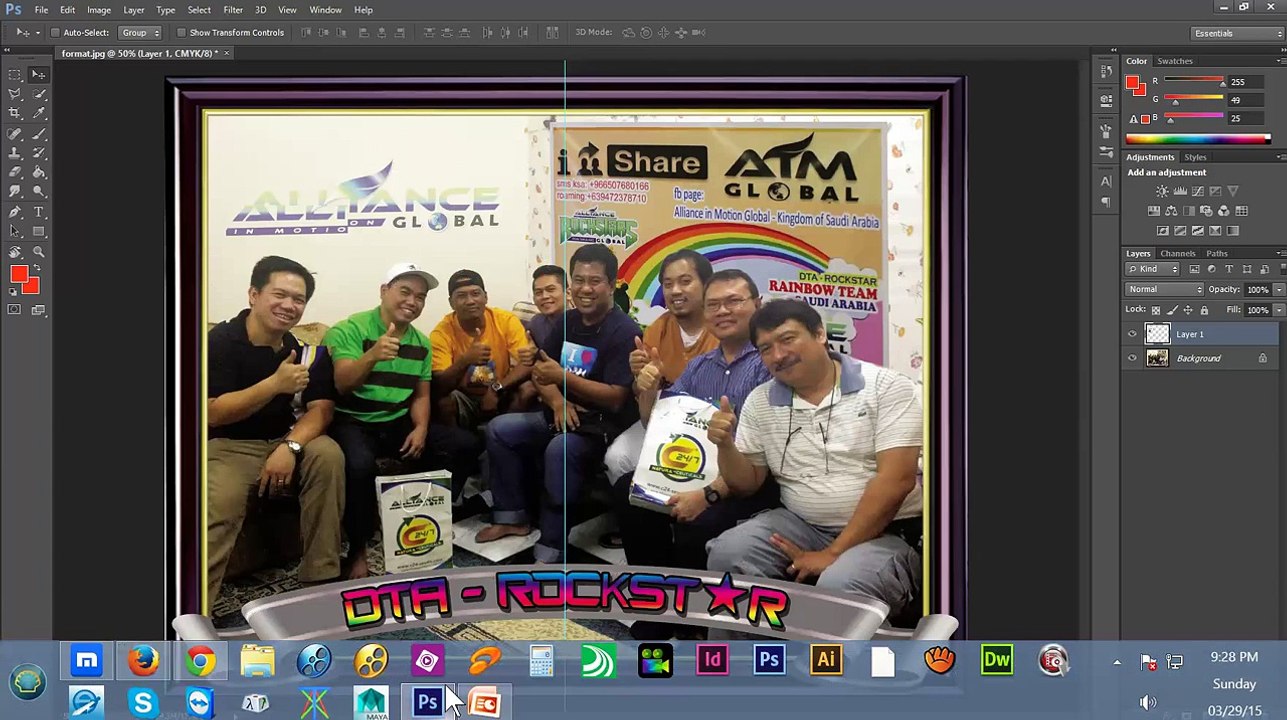Toggle lock transparent pixels
1287x720 pixels.
pos(1156,310)
